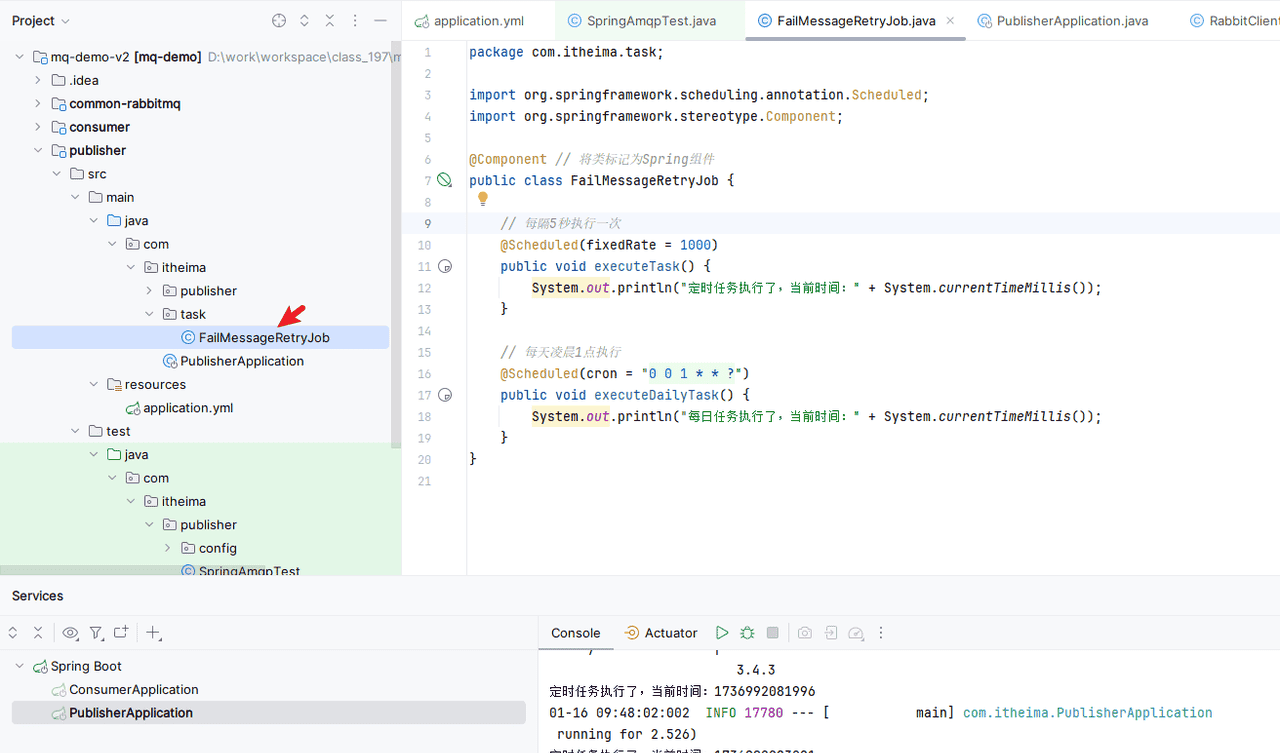Image resolution: width=1280 pixels, height=753 pixels.
Task: Select ConsumerApplication in Services tree
Action: [x=133, y=690]
